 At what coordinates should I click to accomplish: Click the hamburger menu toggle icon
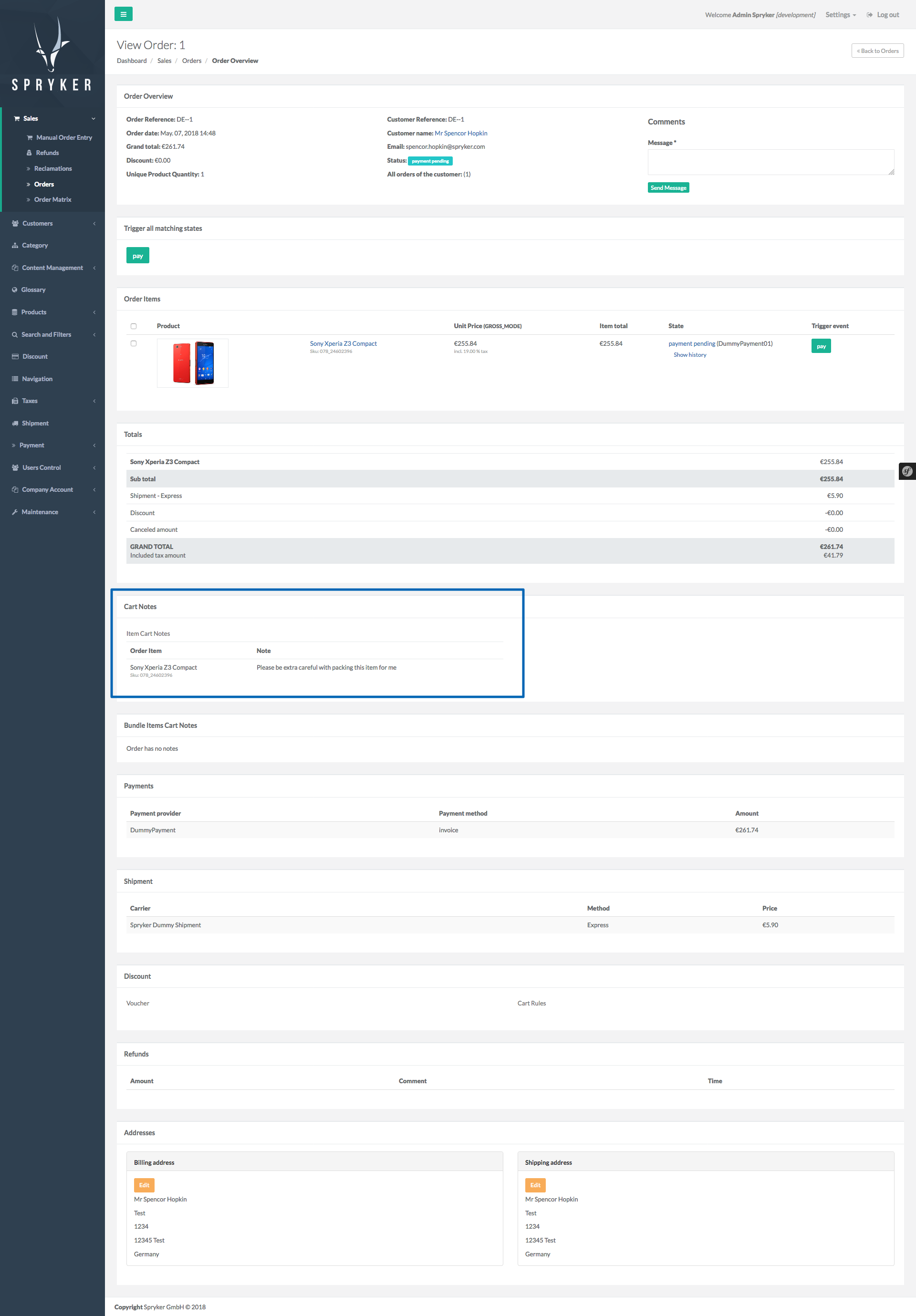pyautogui.click(x=123, y=14)
